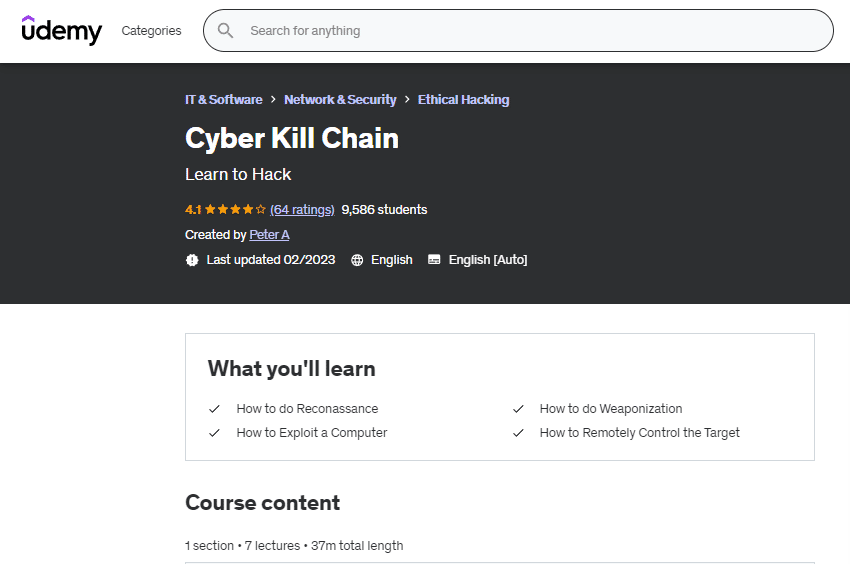Open the Categories menu

(x=152, y=31)
